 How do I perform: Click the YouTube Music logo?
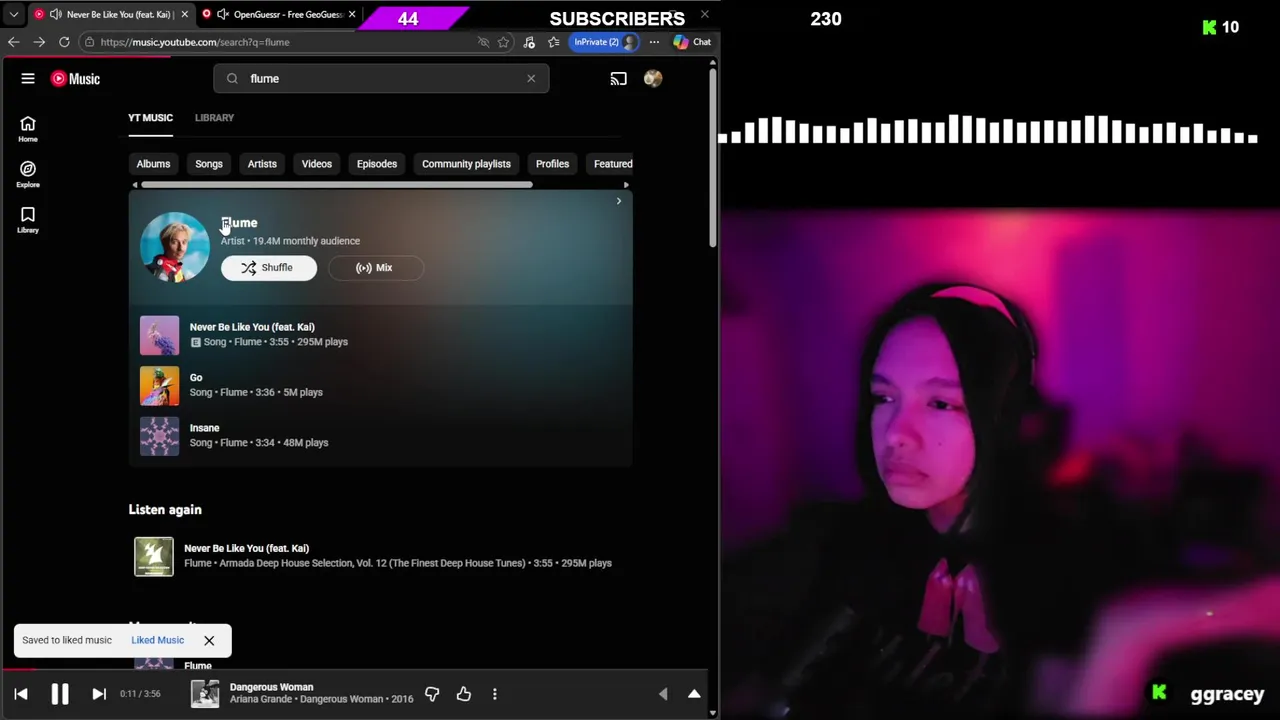[x=75, y=79]
